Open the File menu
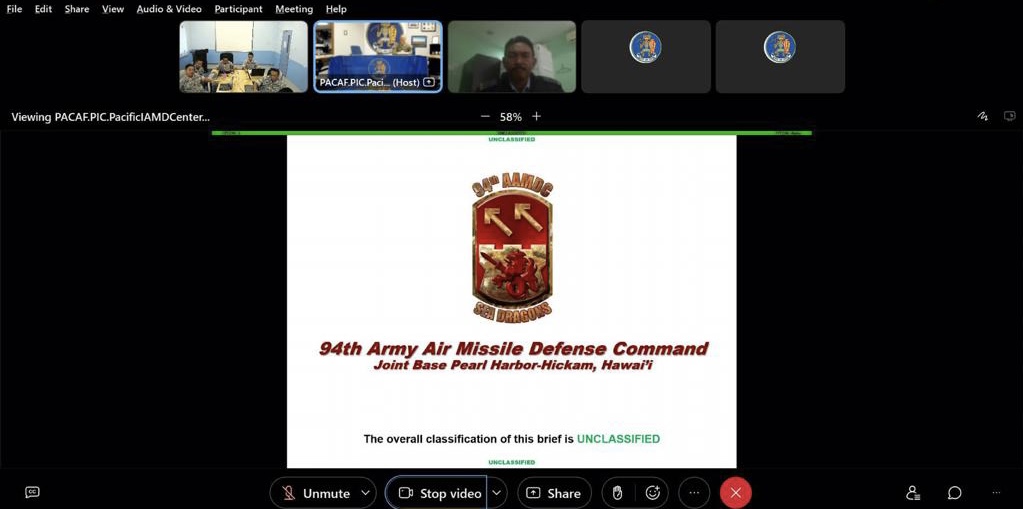The width and height of the screenshot is (1023, 509). point(14,9)
